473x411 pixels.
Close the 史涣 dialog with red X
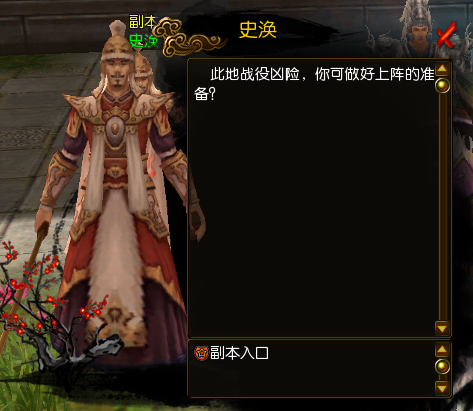446,35
